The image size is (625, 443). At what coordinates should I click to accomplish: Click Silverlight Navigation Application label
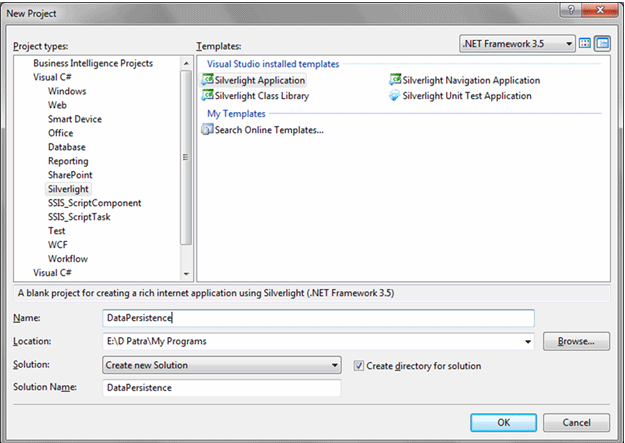pos(471,80)
